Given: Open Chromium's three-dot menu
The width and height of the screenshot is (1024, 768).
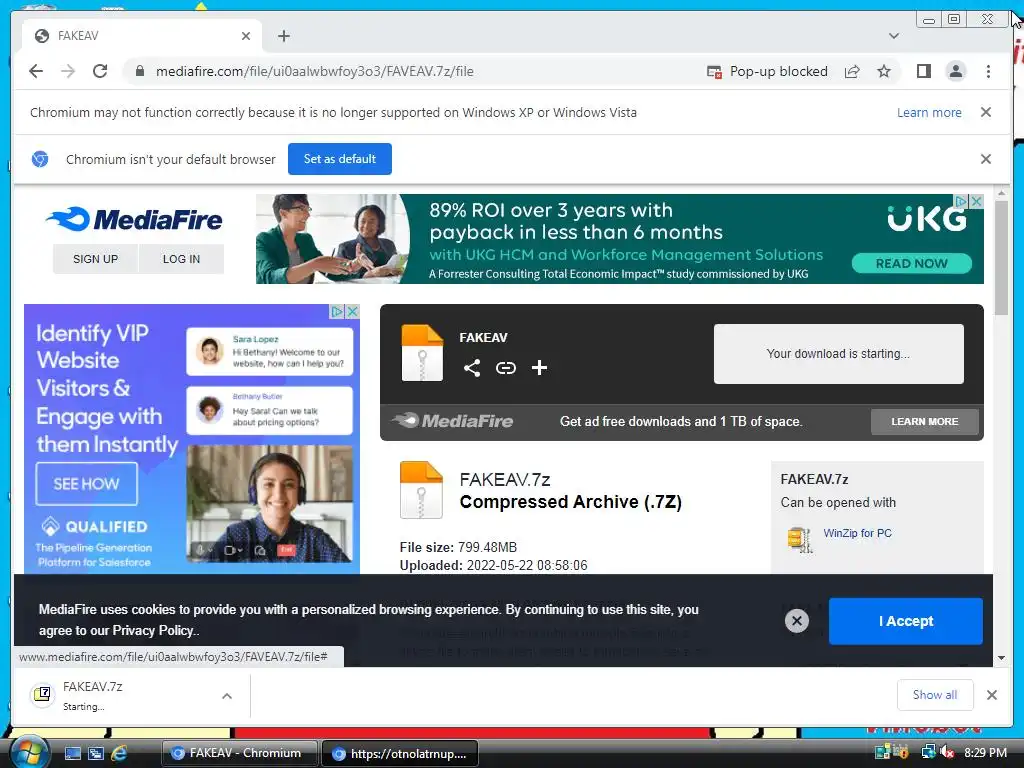Looking at the screenshot, I should (988, 71).
